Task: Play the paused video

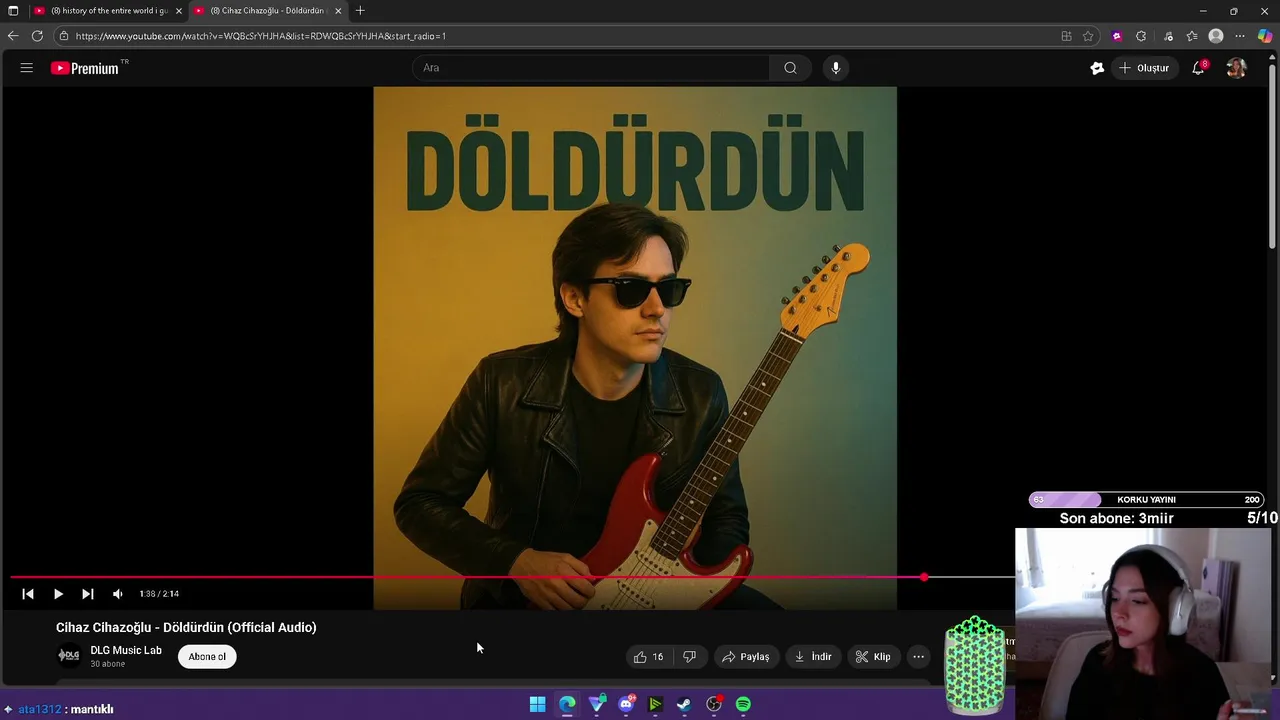Action: click(x=58, y=594)
